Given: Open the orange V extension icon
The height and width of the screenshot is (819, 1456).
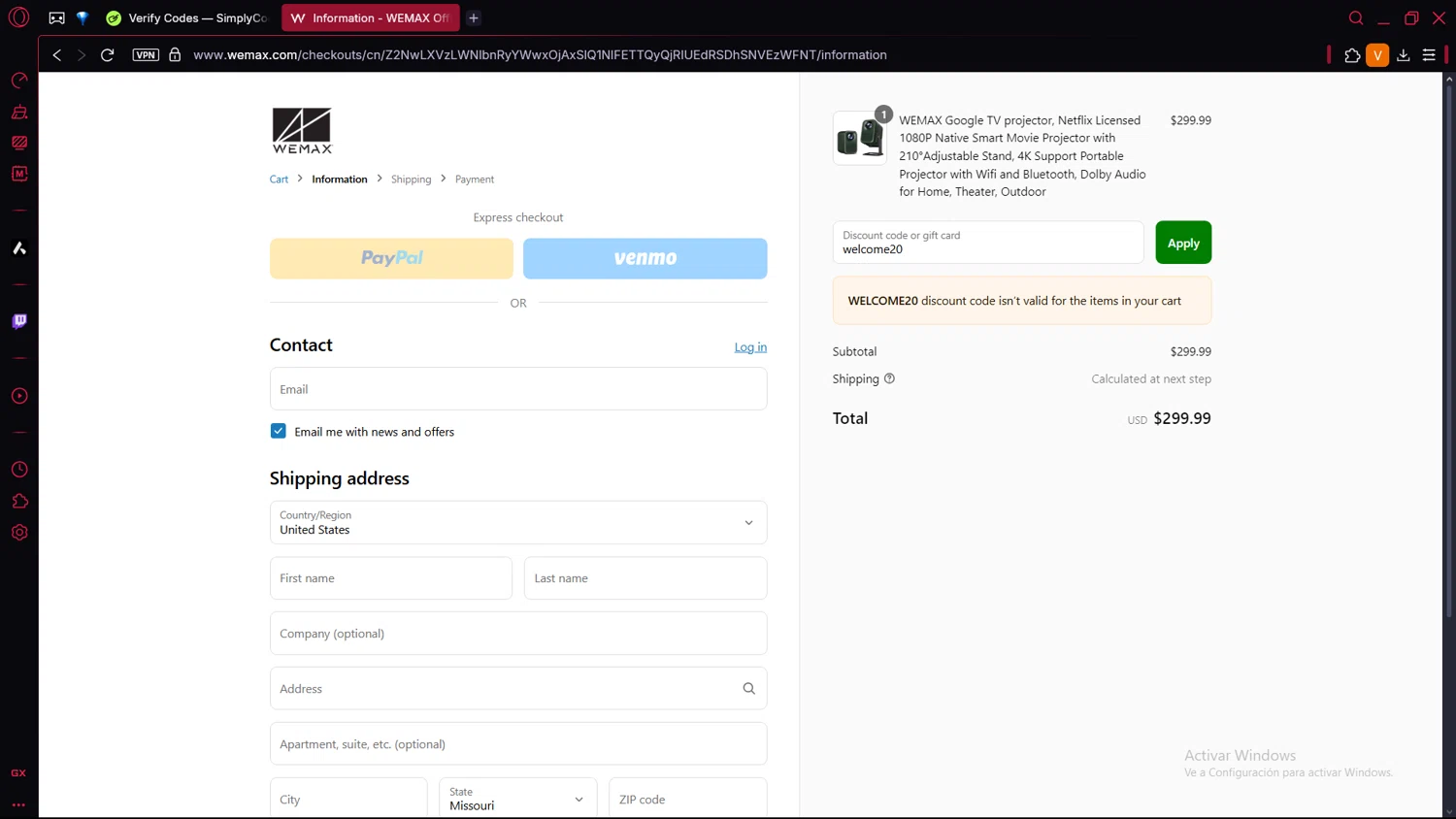Looking at the screenshot, I should [x=1377, y=55].
